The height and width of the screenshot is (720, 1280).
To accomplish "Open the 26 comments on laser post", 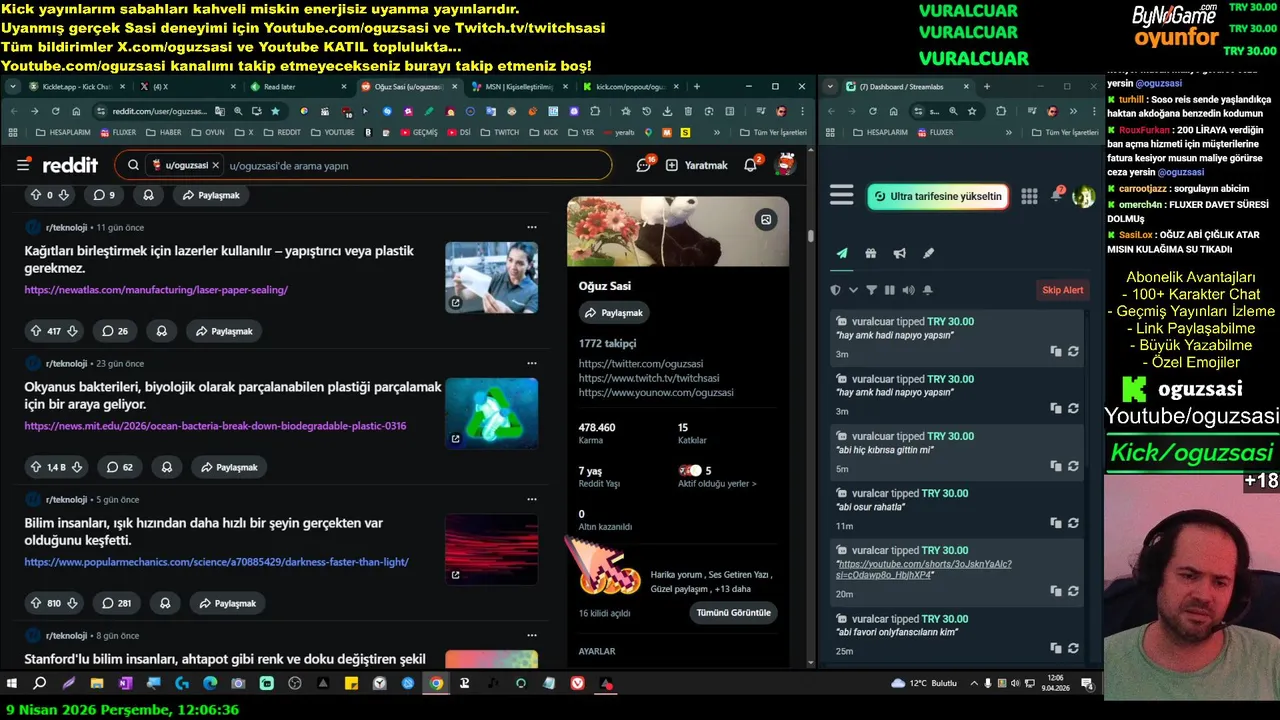I will 115,331.
